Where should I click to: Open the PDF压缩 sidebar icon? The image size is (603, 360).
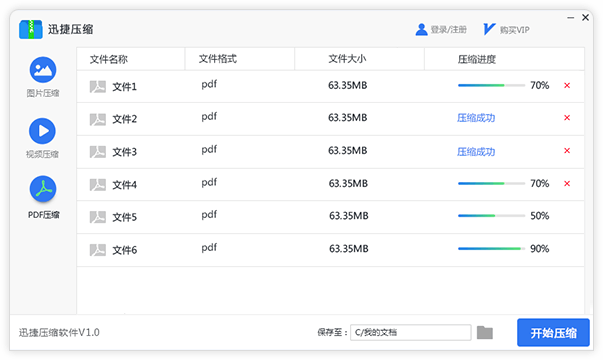click(x=43, y=189)
